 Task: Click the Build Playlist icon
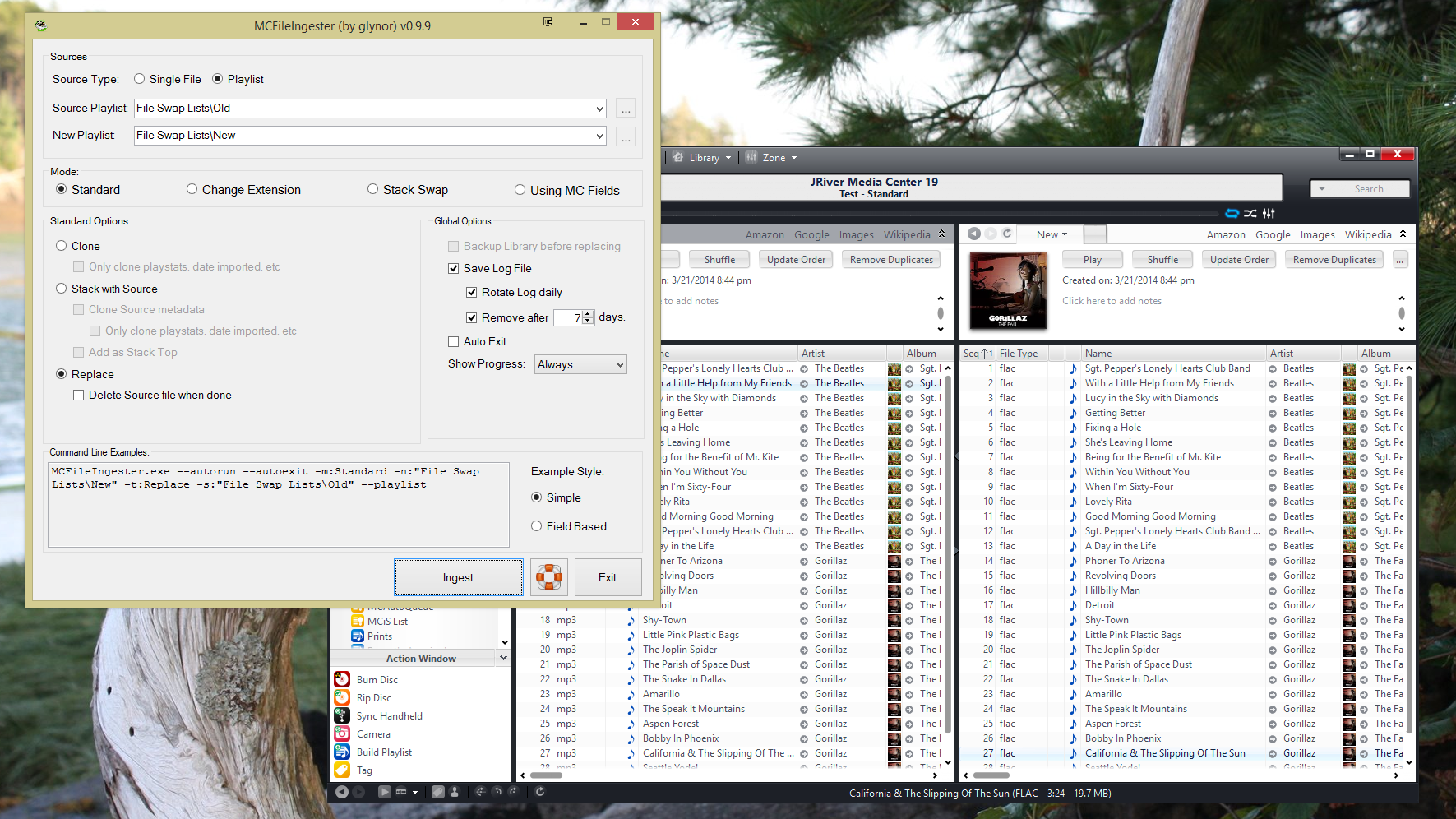pos(342,752)
